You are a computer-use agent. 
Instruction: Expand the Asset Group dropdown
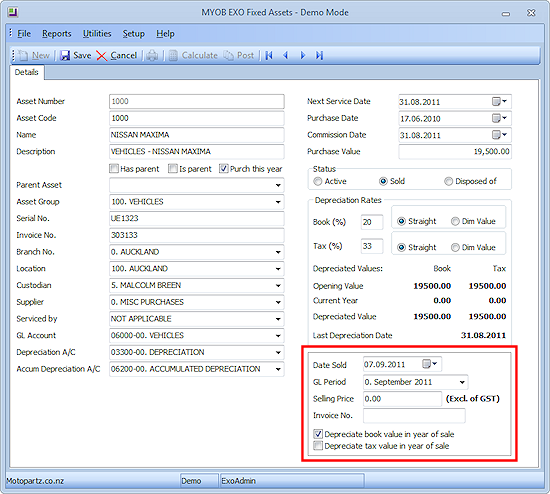(278, 202)
